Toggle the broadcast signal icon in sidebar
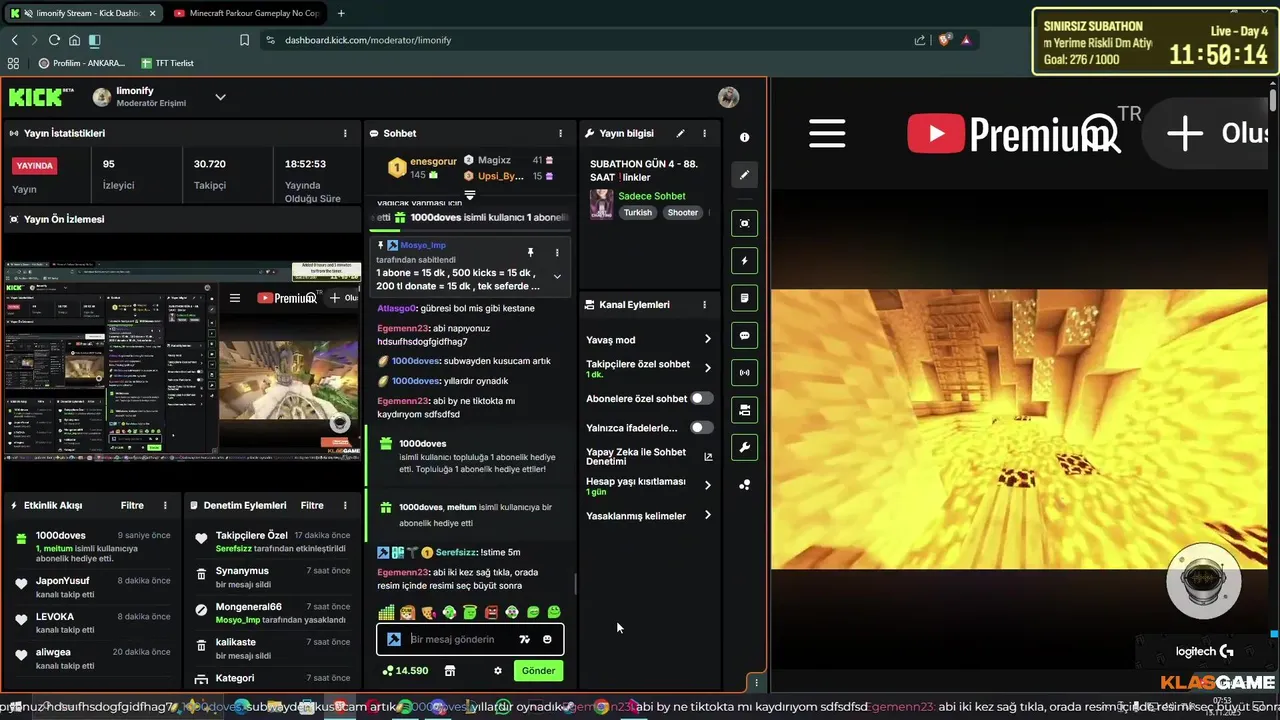Screen dimensions: 1280x720 click(744, 373)
